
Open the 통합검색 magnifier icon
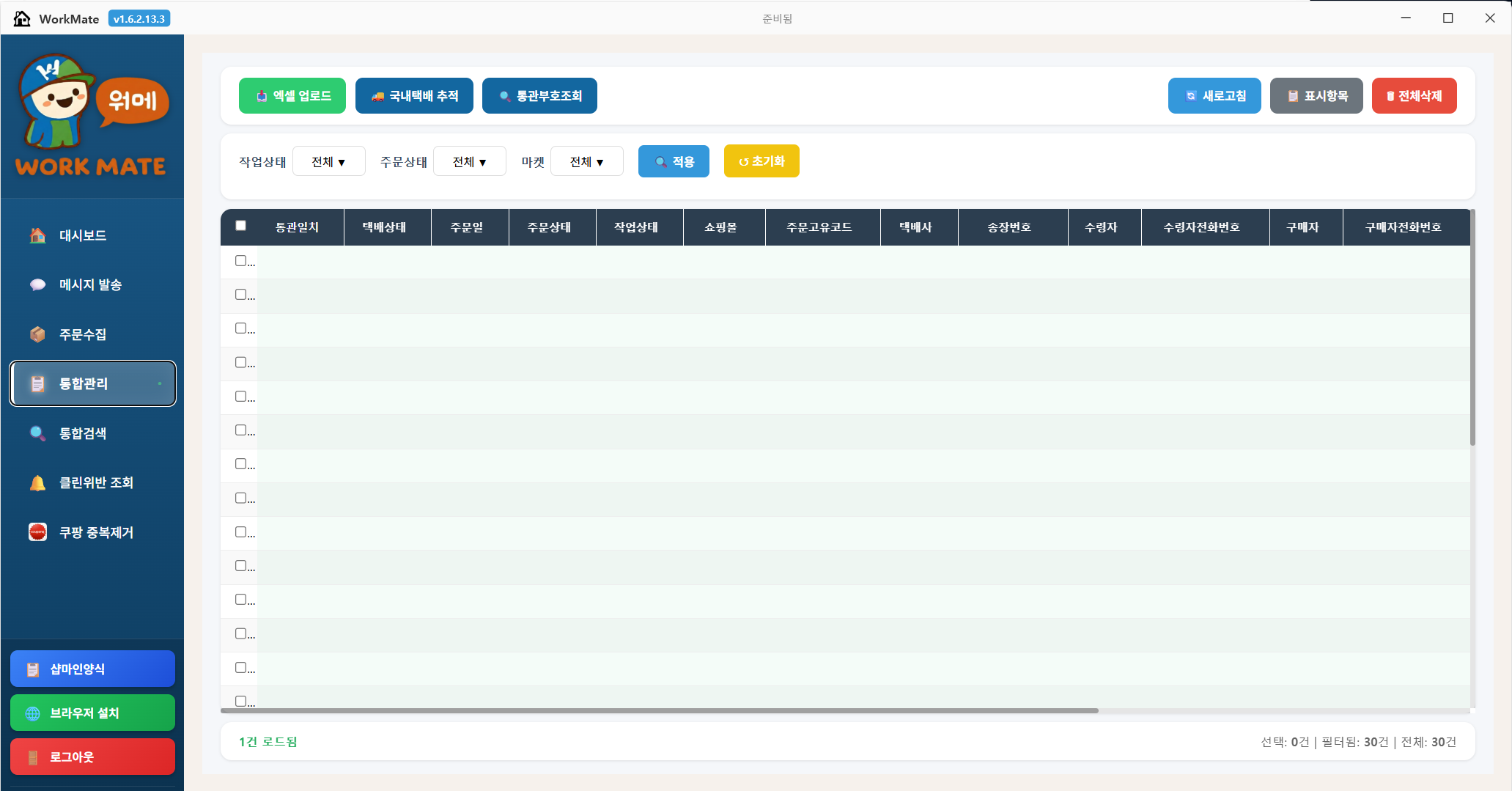tap(37, 433)
